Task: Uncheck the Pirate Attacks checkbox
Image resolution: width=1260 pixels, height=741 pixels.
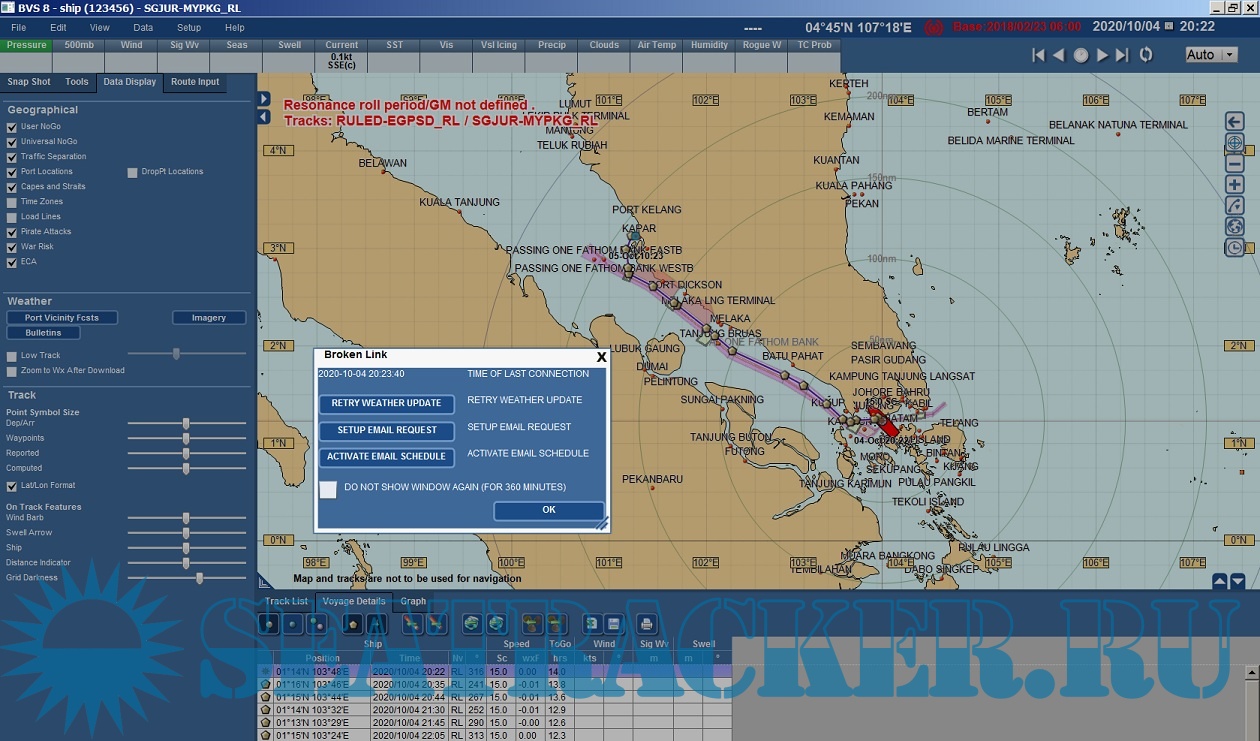Action: (x=12, y=232)
